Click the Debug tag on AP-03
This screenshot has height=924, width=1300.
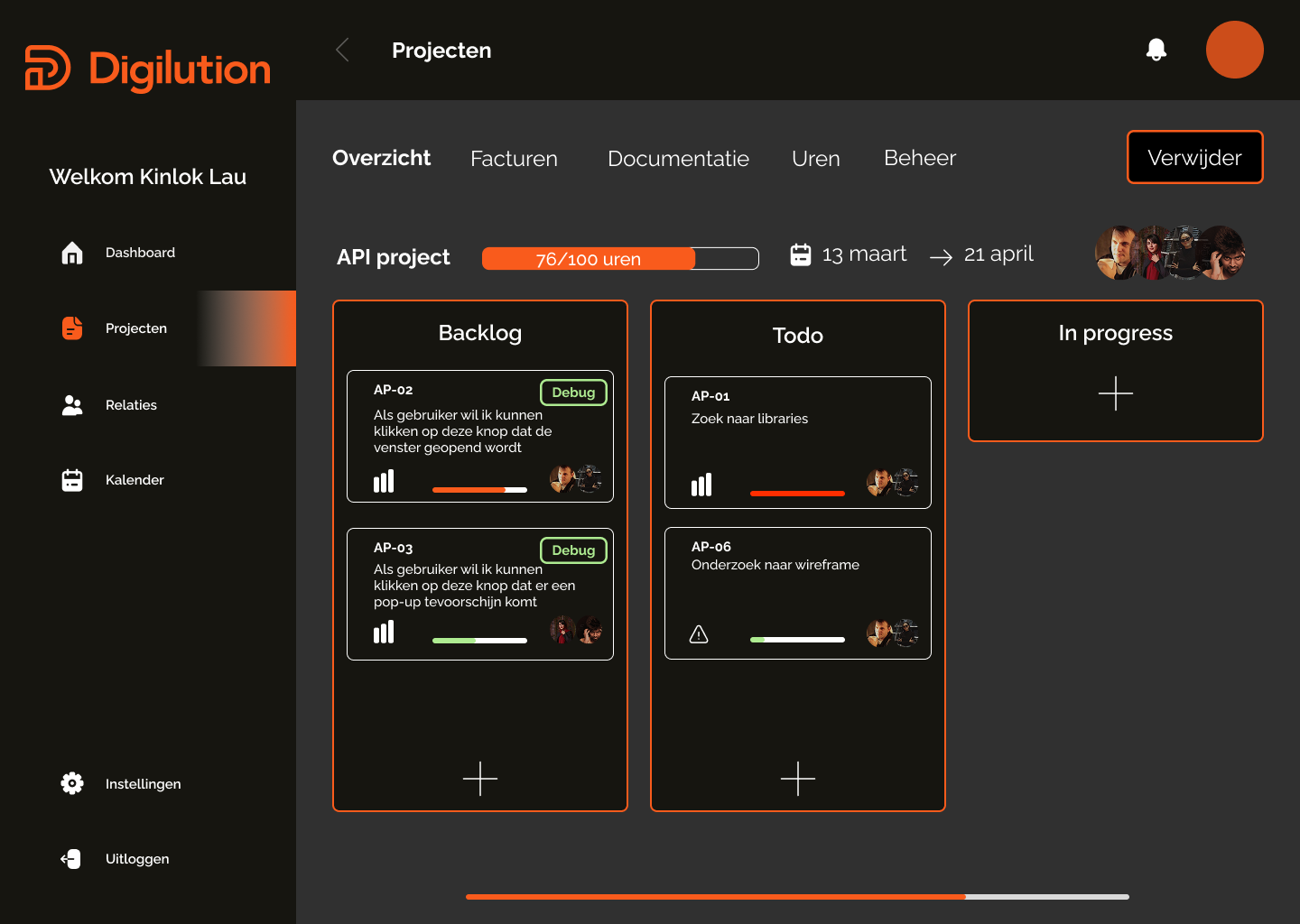(x=573, y=550)
